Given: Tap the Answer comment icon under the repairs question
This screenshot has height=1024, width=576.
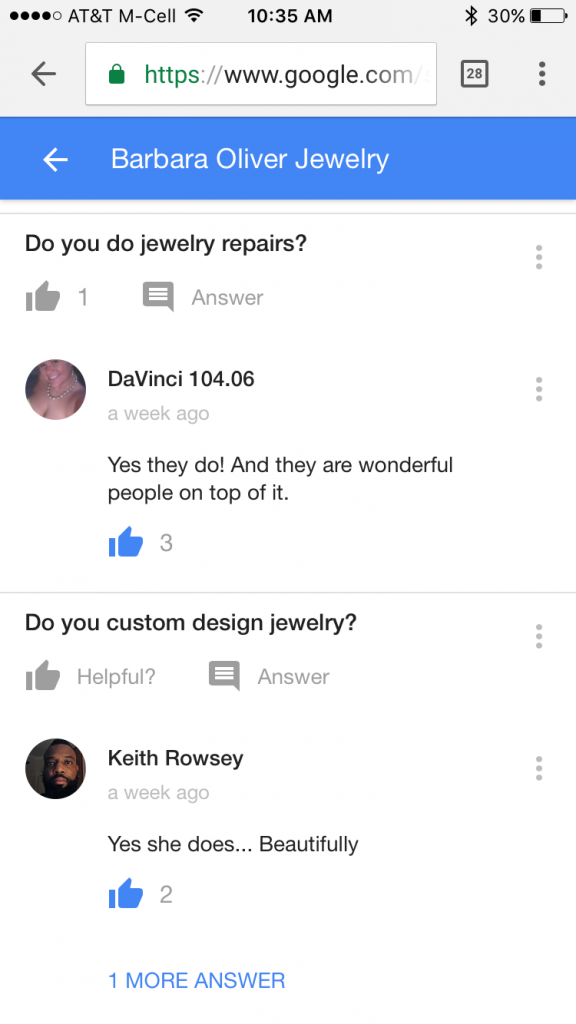Looking at the screenshot, I should click(x=158, y=297).
